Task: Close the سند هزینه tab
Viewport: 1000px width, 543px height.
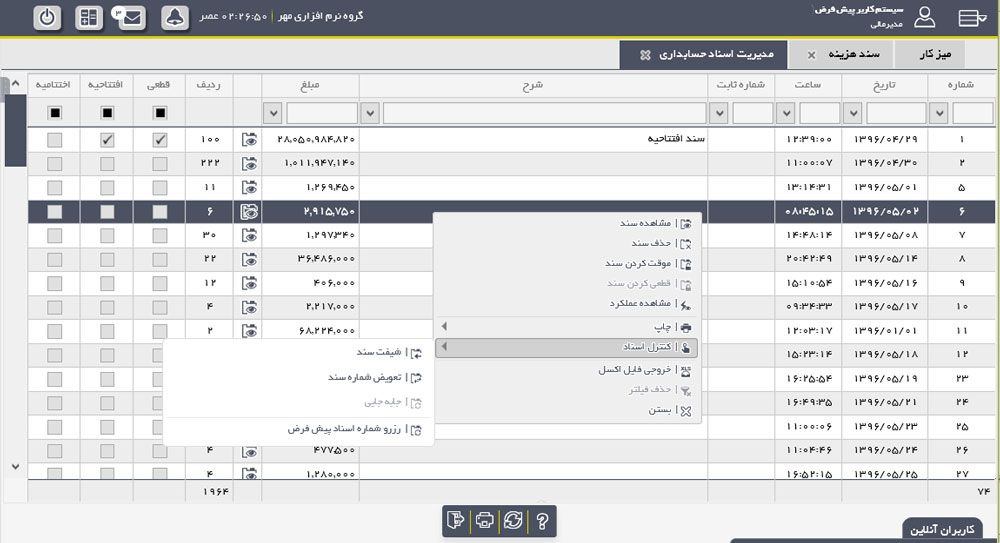Action: (x=811, y=54)
